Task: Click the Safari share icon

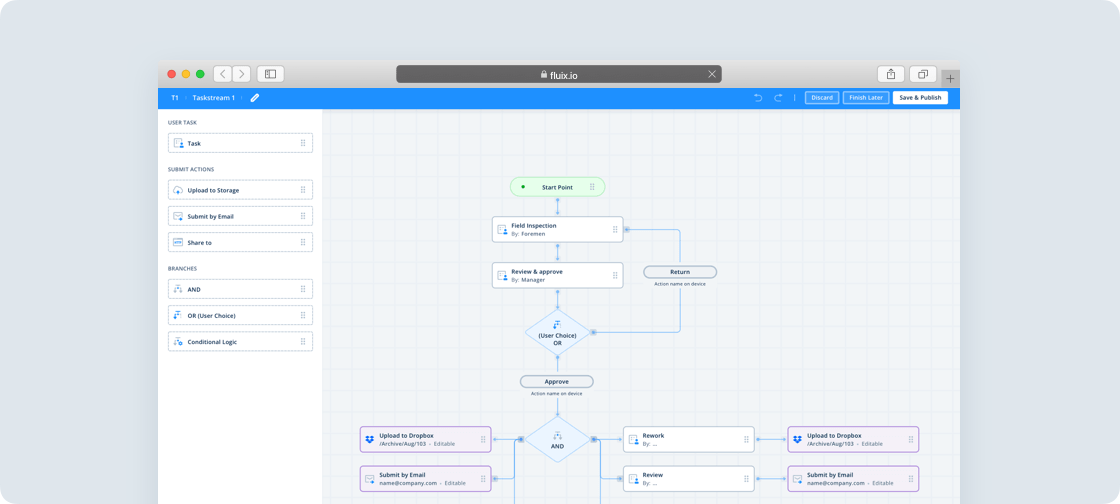Action: point(890,74)
